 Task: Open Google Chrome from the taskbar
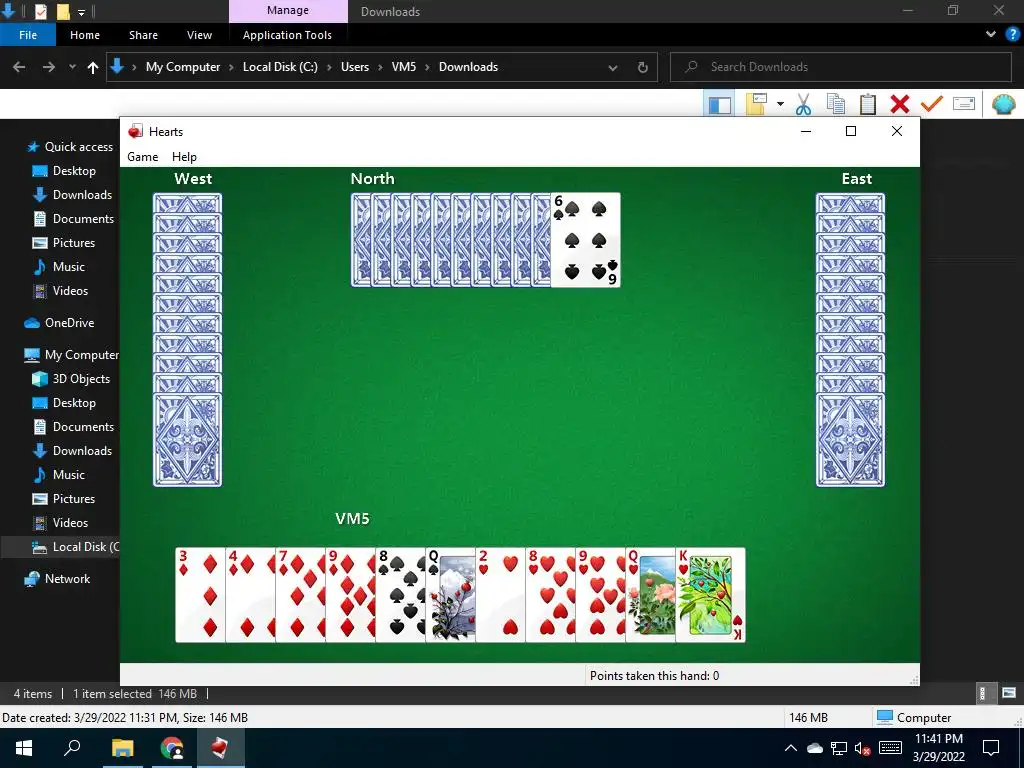[172, 748]
